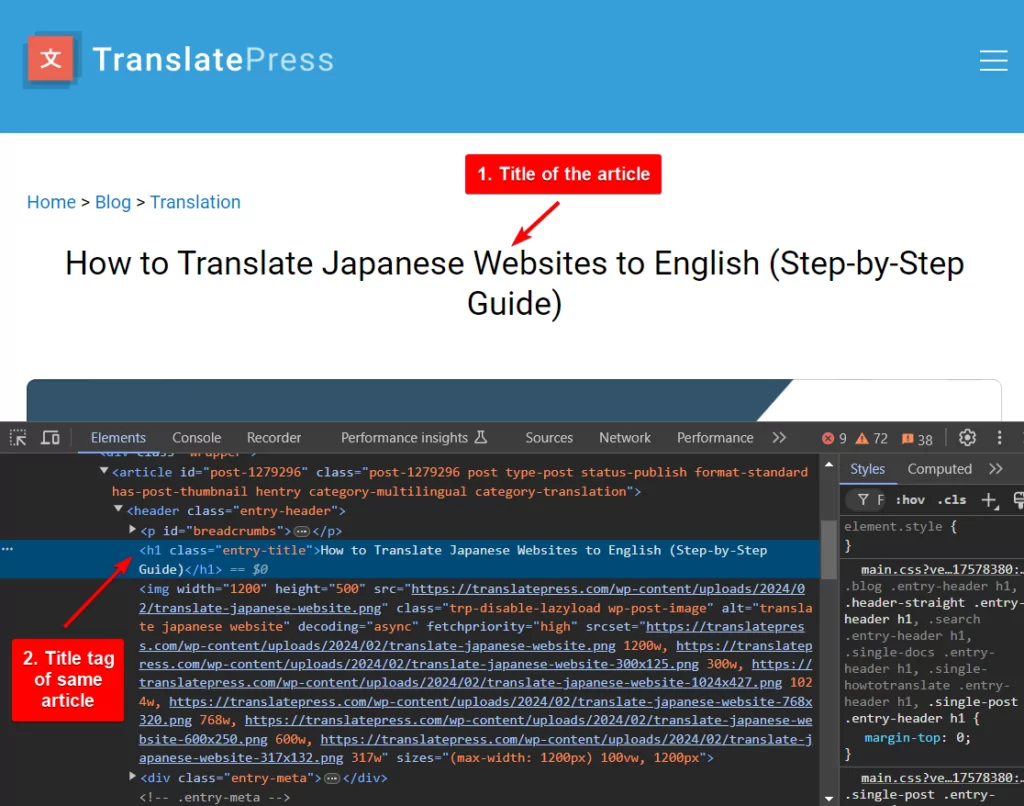This screenshot has height=806, width=1024.
Task: Click the issues count badge showing 38
Action: click(917, 439)
